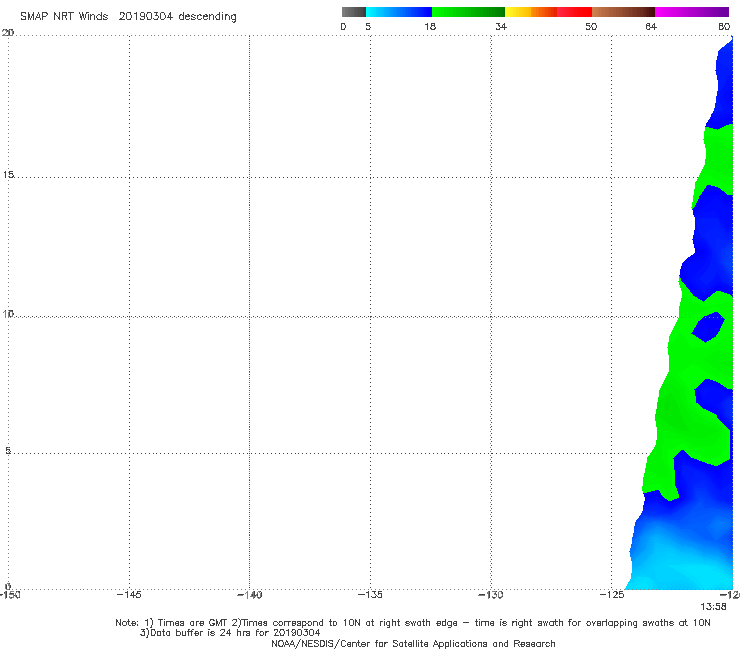Click the latitude axis label '5'
This screenshot has height=650, width=740.
(x=8, y=451)
